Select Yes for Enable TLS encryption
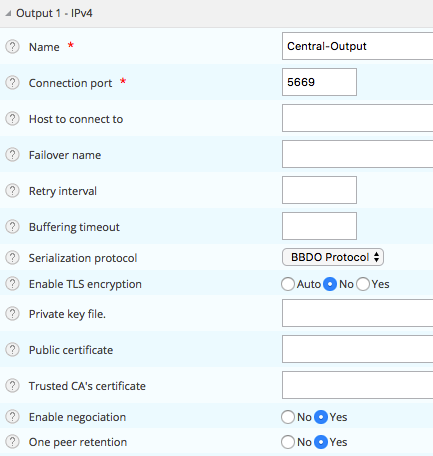Viewport: 433px width, 456px height. (363, 284)
